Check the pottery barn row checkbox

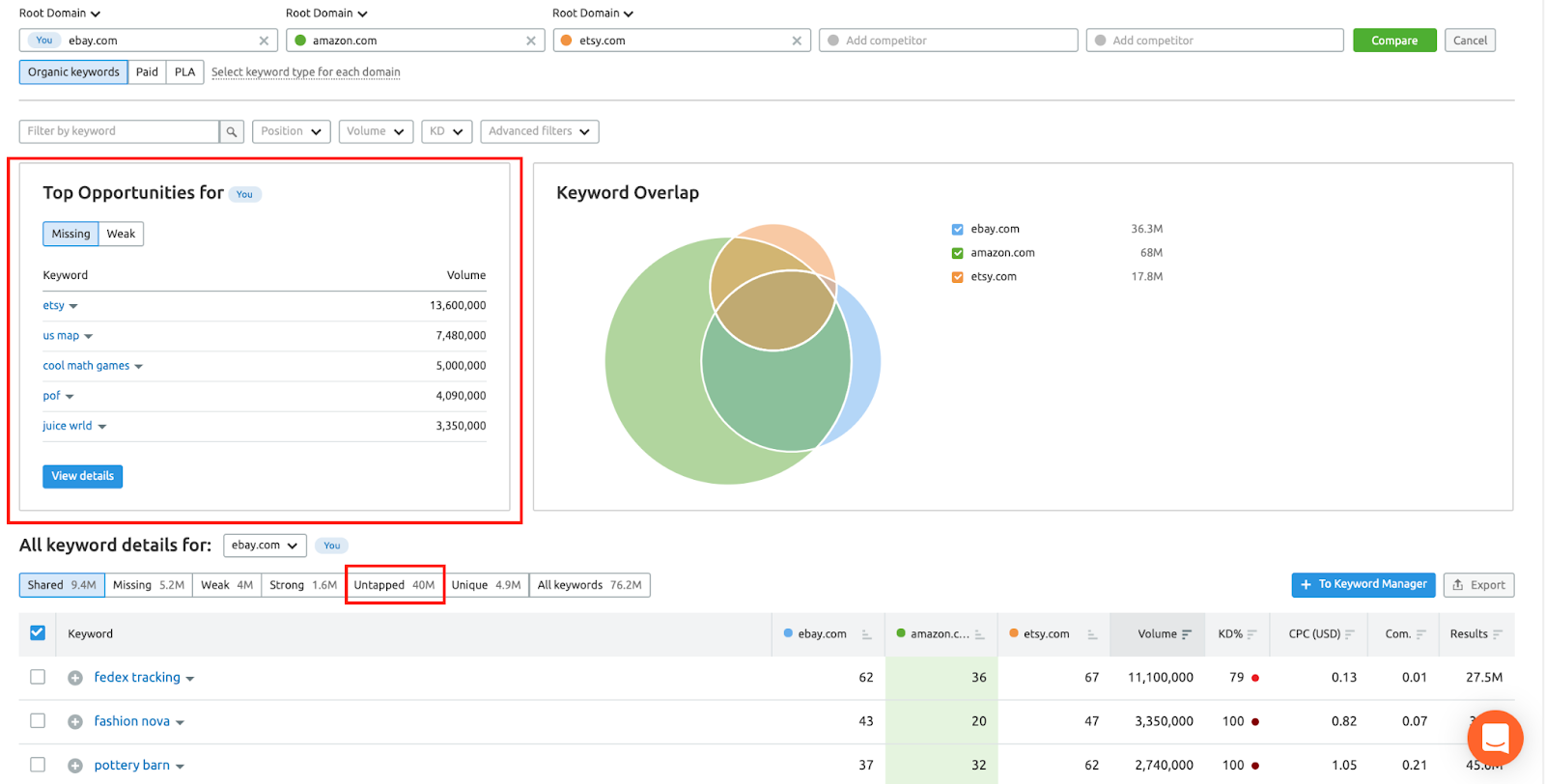click(x=38, y=765)
